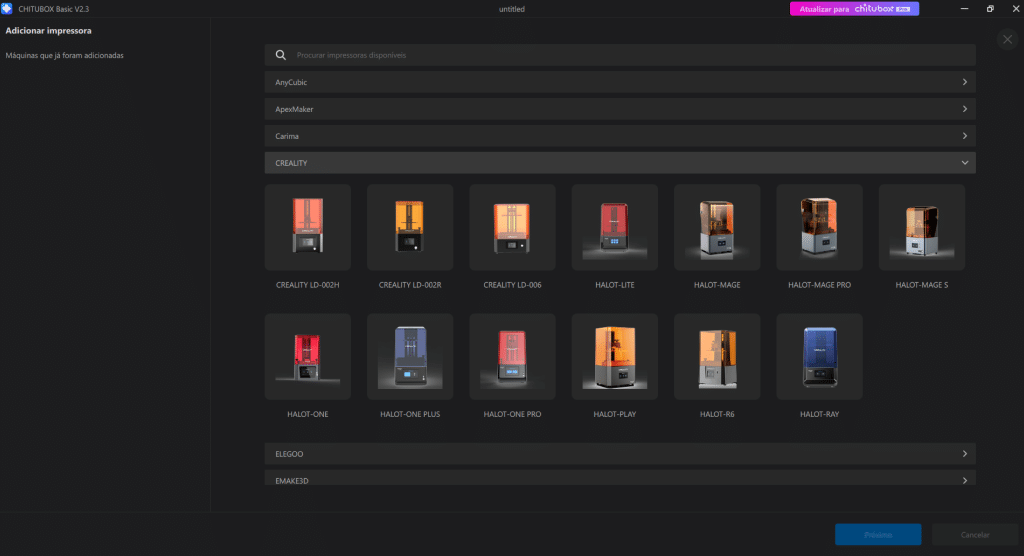Expand the Carima chevron arrow
Screen dimensions: 1024x556
[965, 136]
